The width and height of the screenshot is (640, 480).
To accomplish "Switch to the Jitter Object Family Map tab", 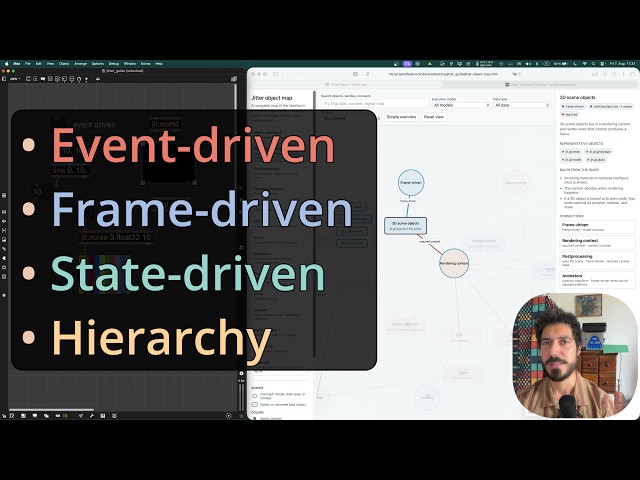I will (346, 84).
